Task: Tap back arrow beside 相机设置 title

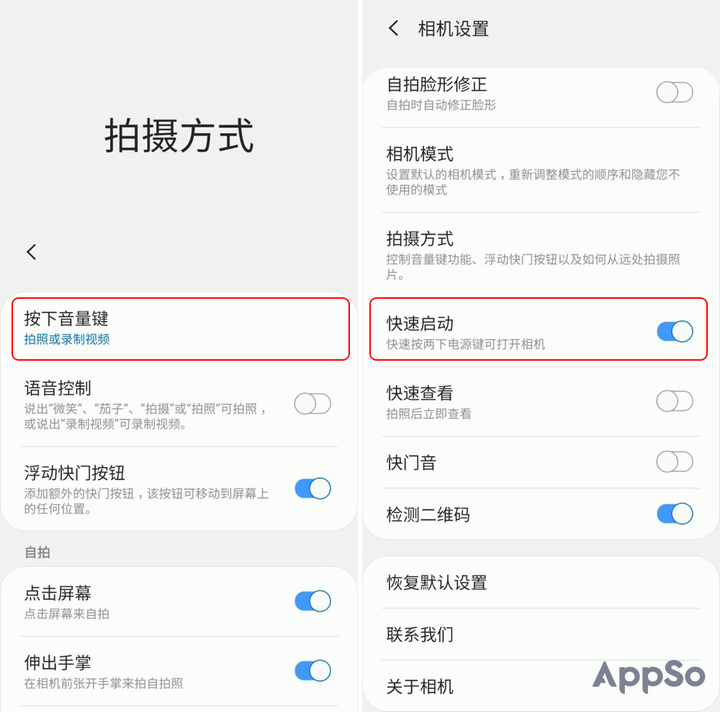Action: [x=394, y=28]
